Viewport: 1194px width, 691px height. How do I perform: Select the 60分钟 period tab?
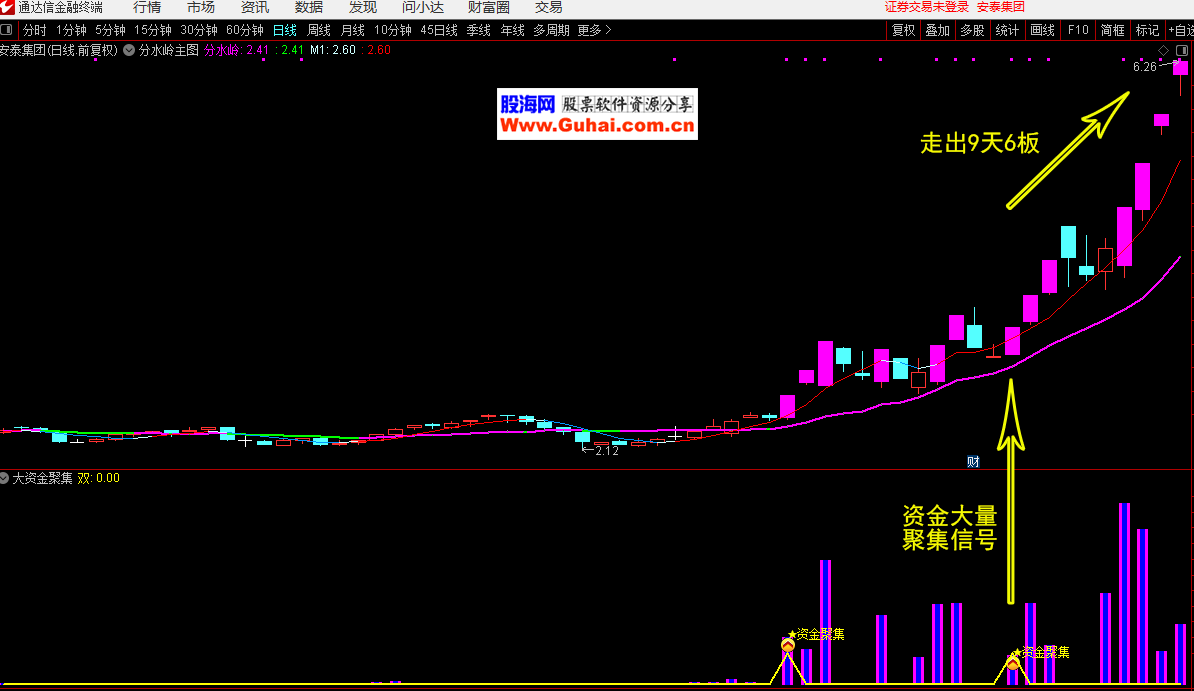coord(244,30)
